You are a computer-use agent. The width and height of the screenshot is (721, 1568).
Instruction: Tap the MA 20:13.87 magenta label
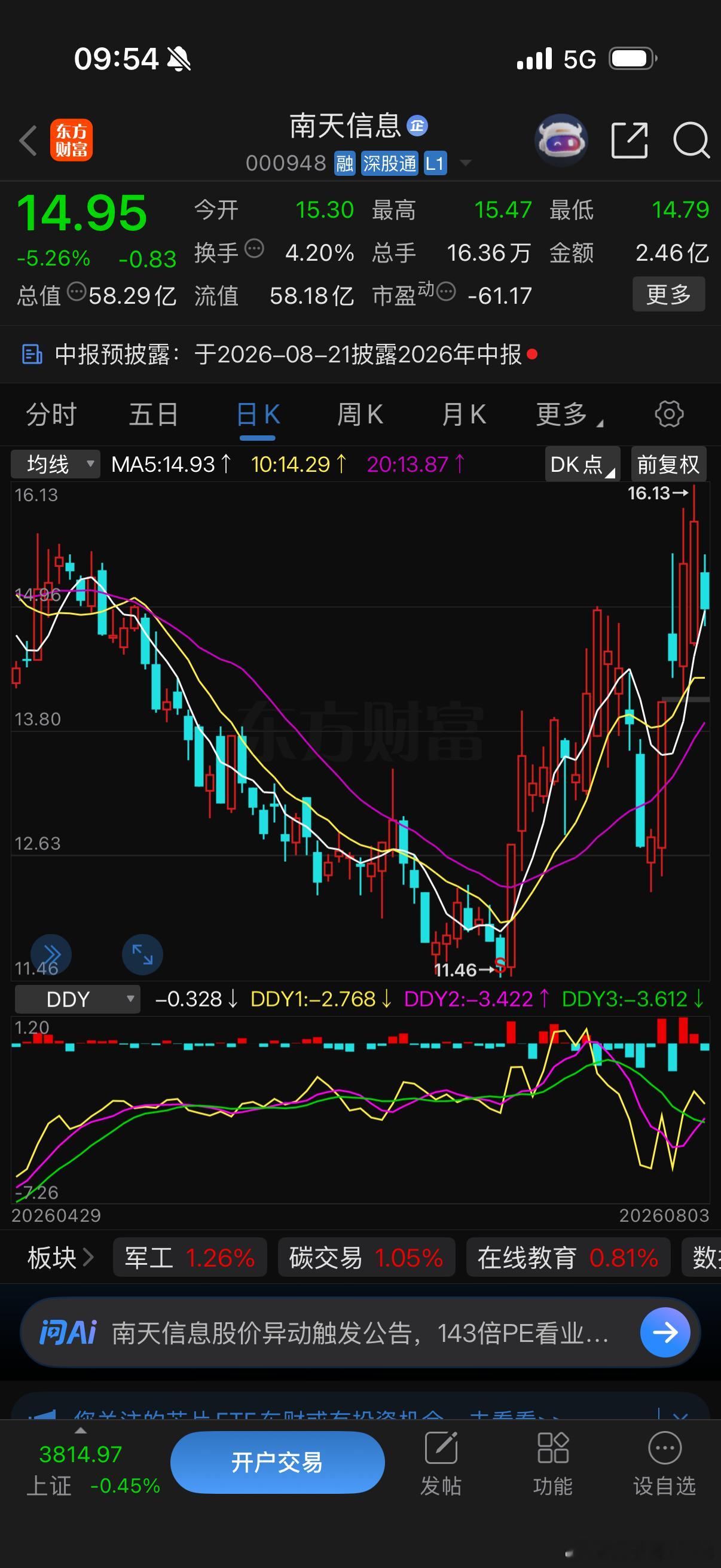tap(416, 465)
